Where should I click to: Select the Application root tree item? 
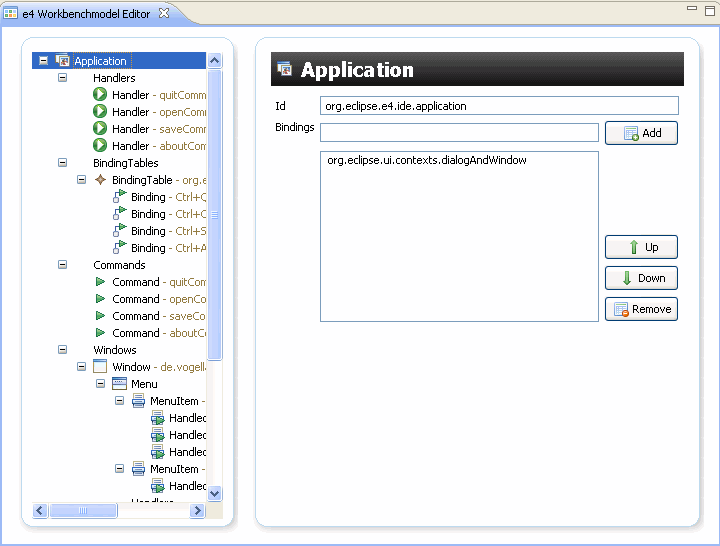[100, 61]
